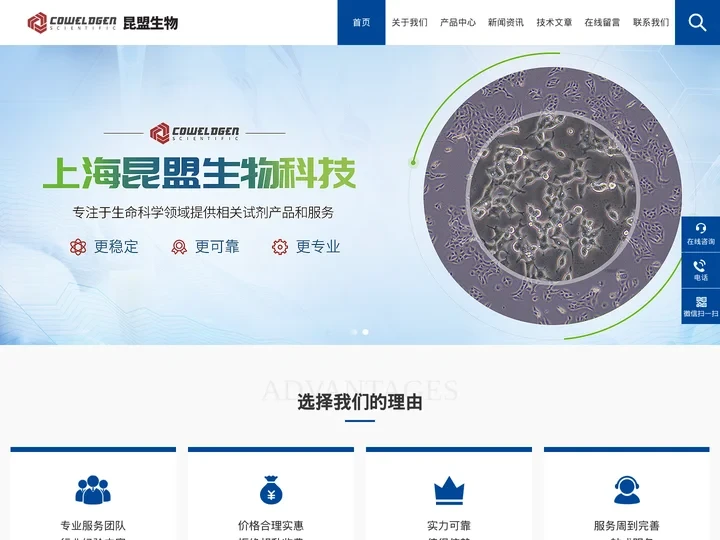This screenshot has width=720, height=540.
Task: Open the 联系我们 menu item
Action: pyautogui.click(x=651, y=22)
